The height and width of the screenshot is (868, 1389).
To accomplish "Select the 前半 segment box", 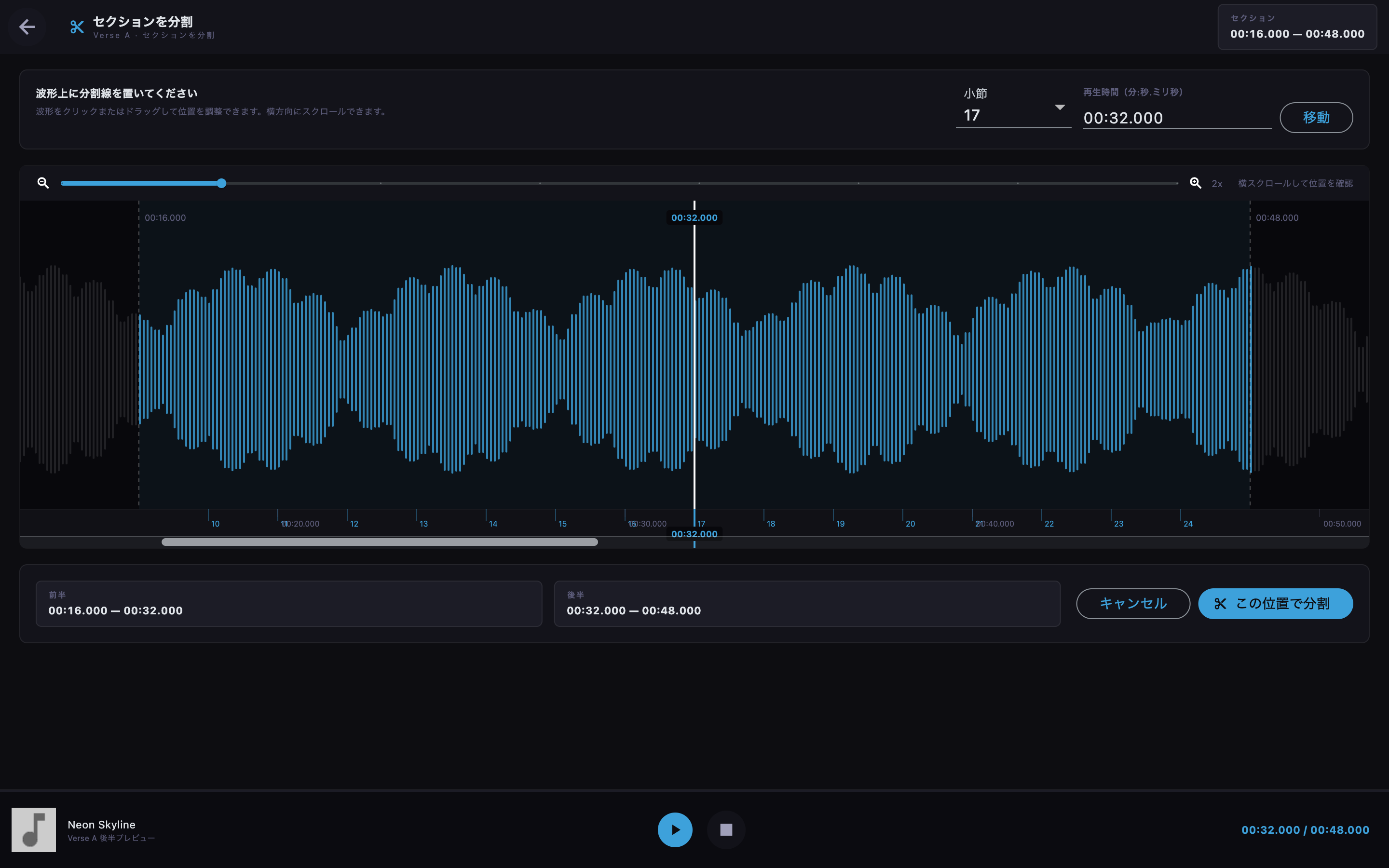I will coord(289,603).
